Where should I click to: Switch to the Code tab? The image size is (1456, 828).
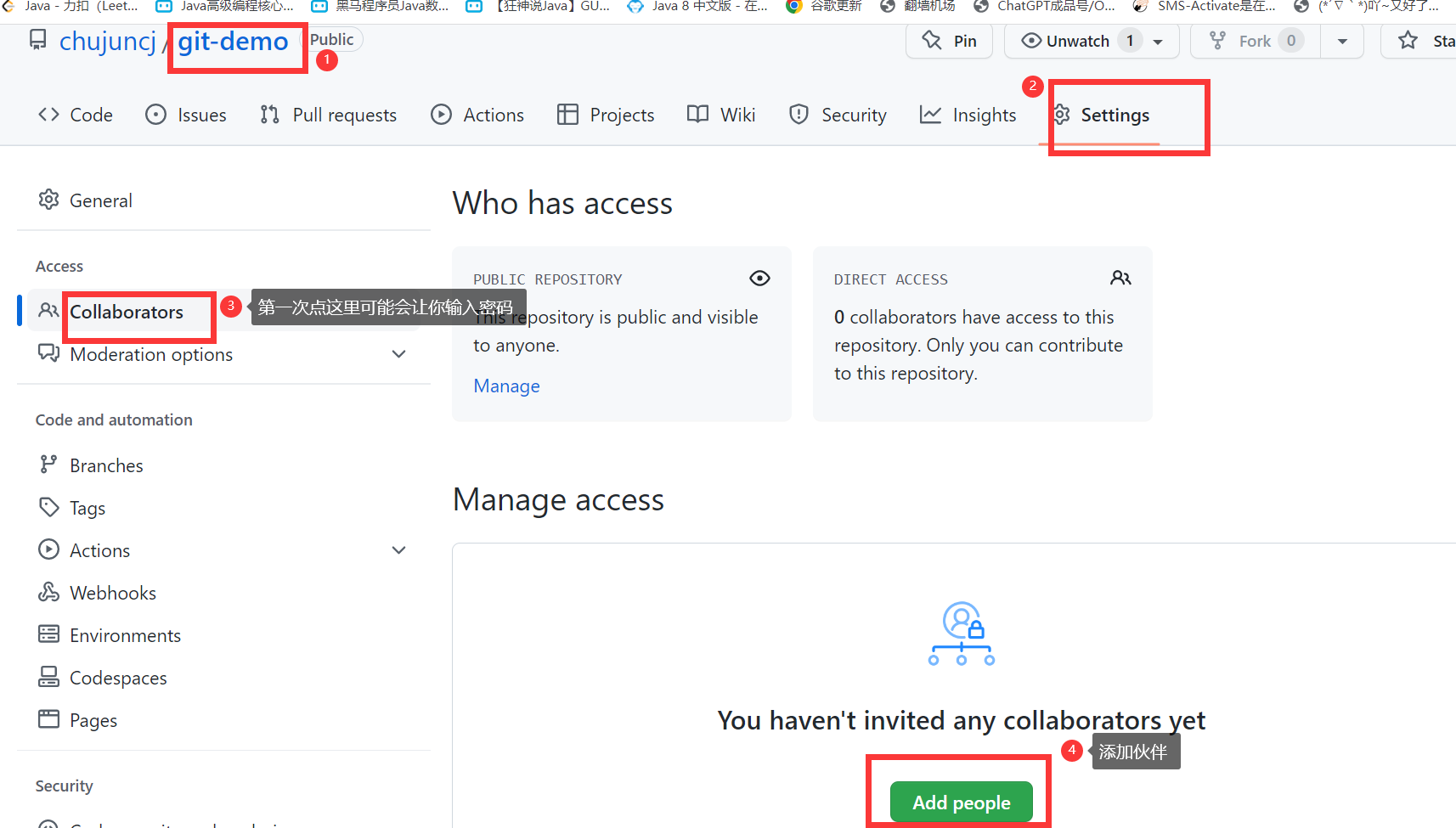(x=76, y=115)
